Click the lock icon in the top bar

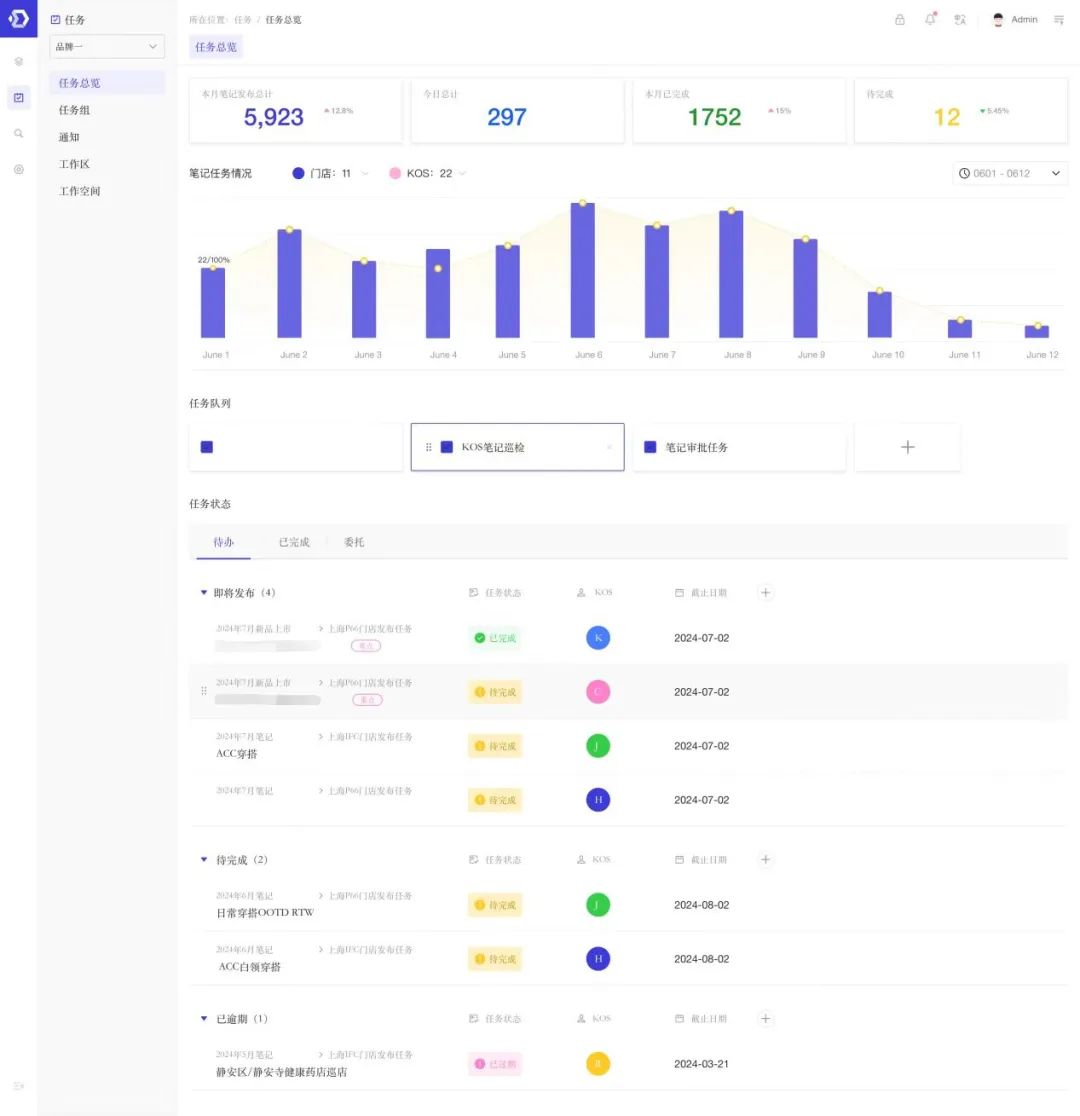pyautogui.click(x=899, y=20)
